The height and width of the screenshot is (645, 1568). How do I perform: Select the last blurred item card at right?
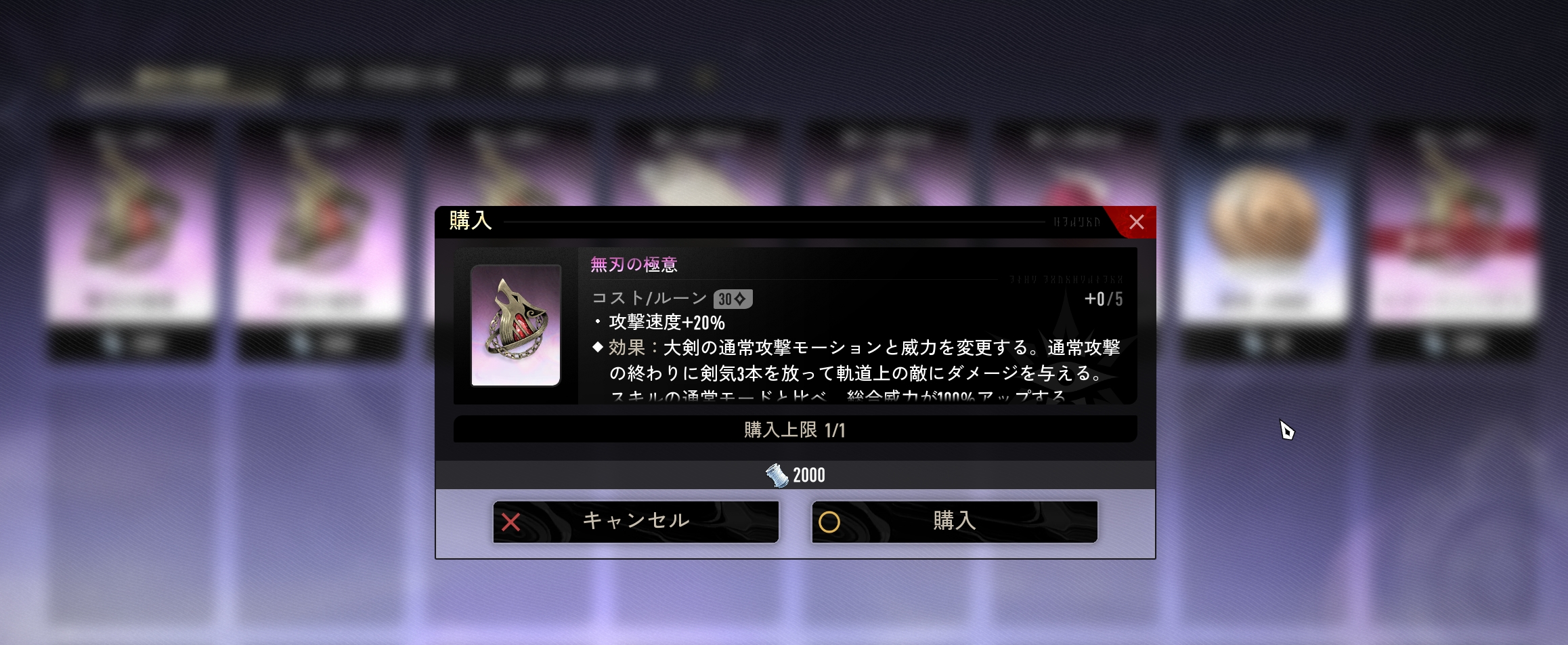(1453, 241)
